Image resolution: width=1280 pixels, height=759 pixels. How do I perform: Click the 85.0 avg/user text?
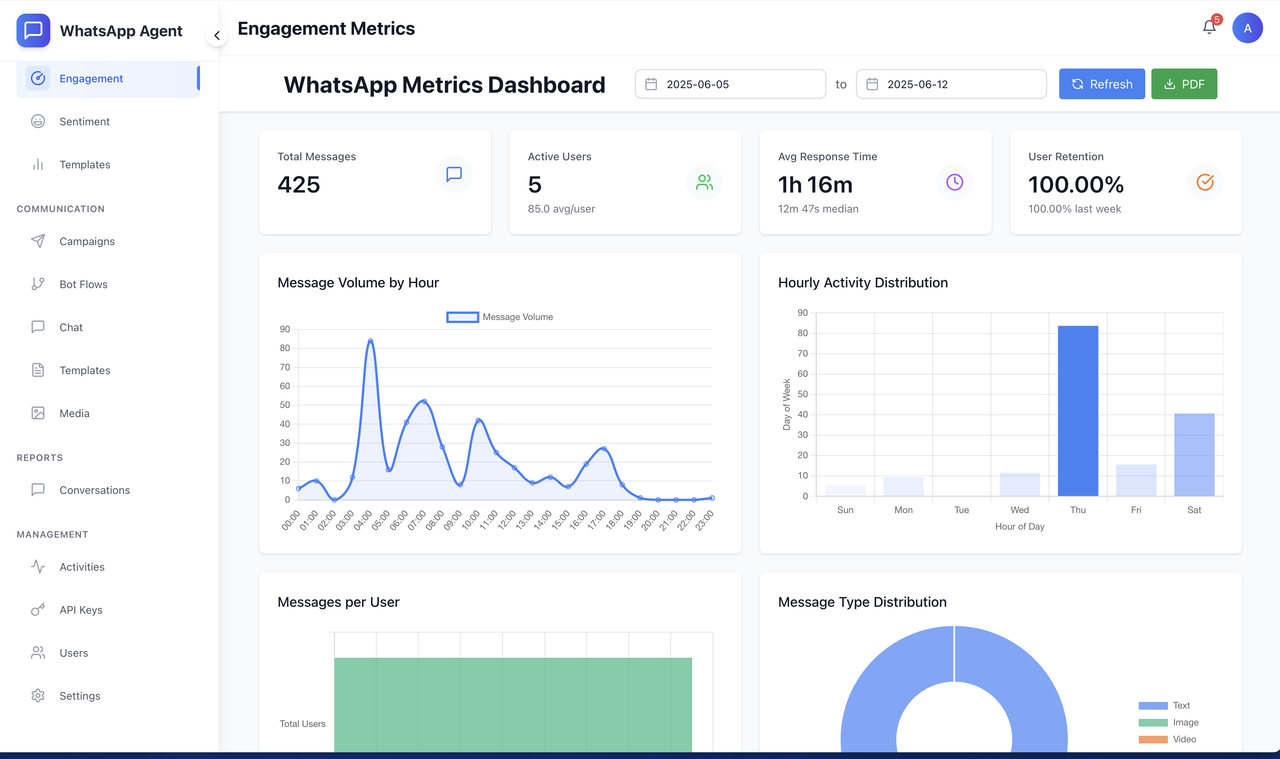coord(561,209)
